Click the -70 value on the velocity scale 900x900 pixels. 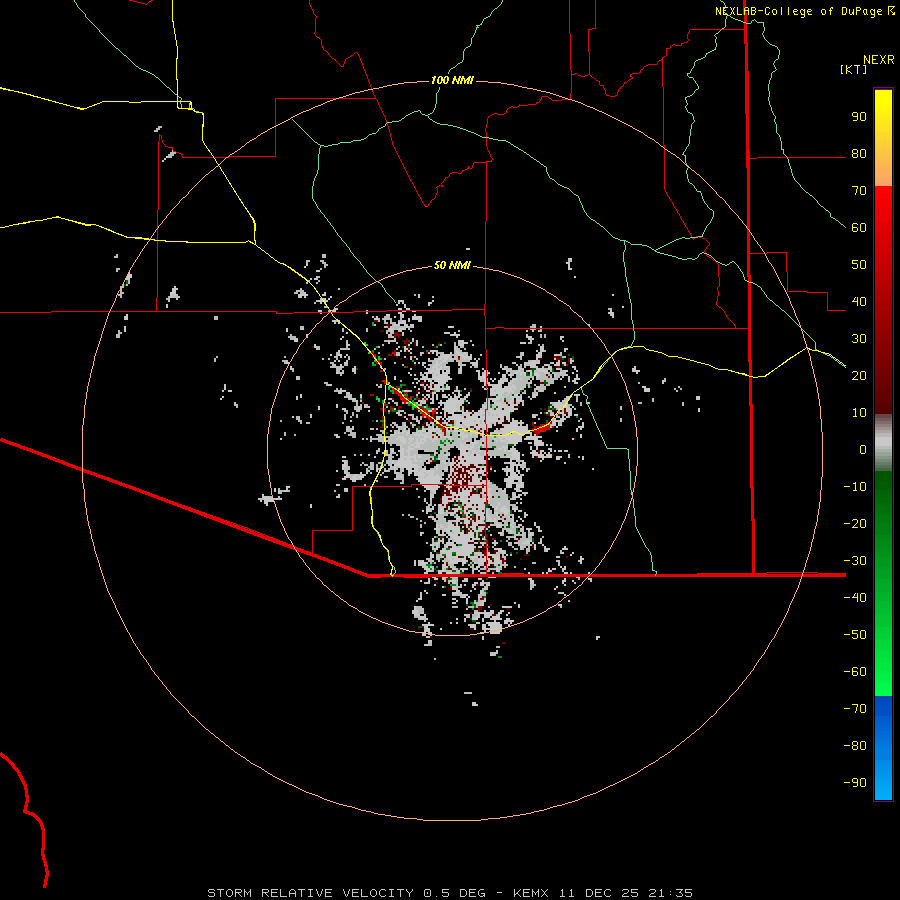pos(855,709)
